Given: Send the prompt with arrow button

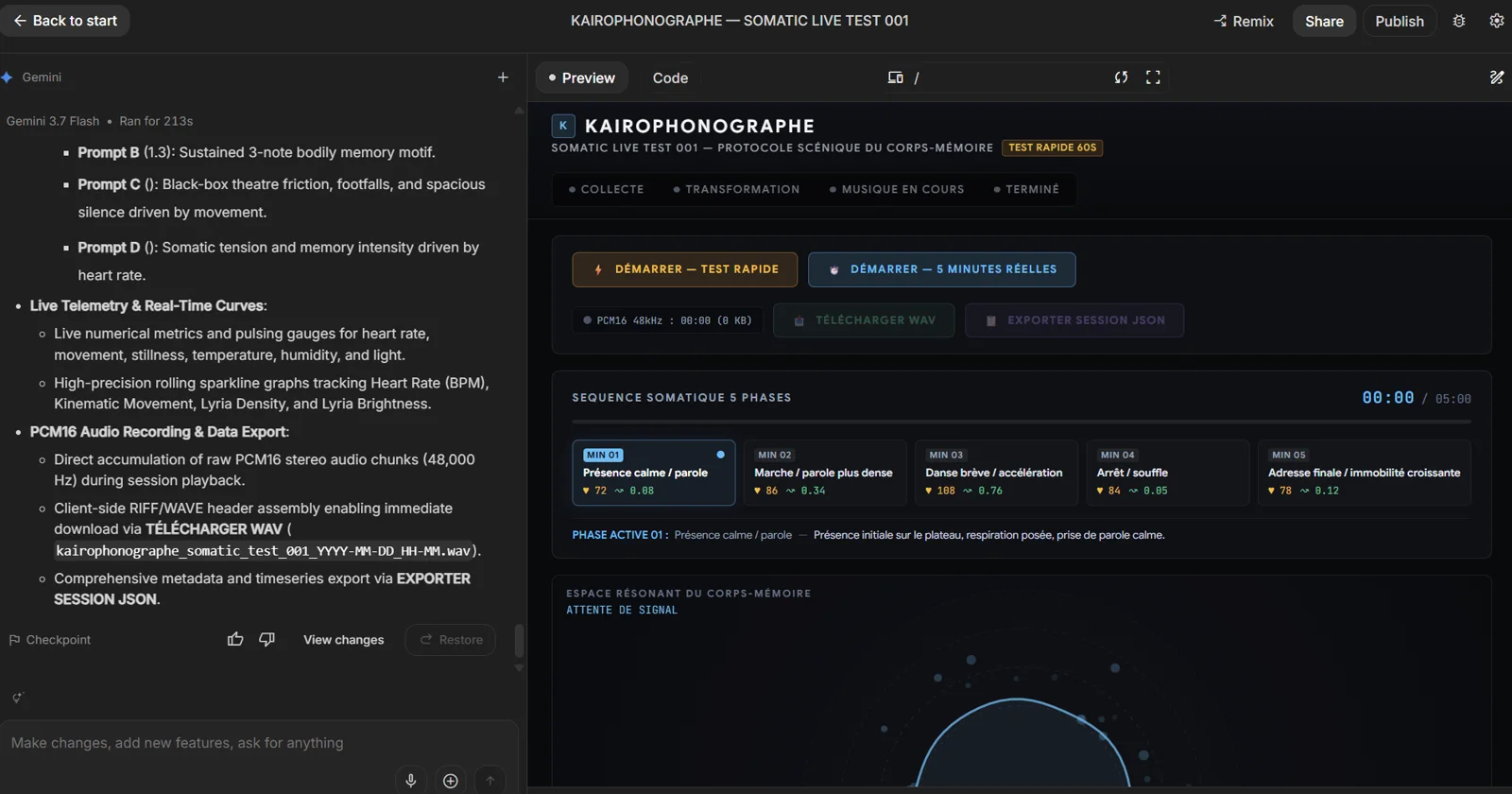Looking at the screenshot, I should [x=490, y=781].
